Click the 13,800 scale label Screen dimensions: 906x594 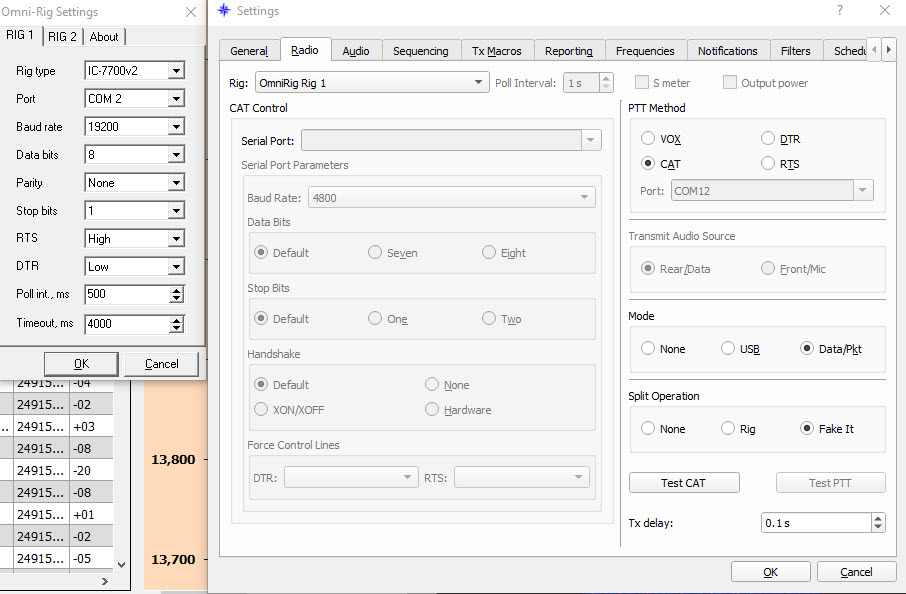tap(173, 459)
